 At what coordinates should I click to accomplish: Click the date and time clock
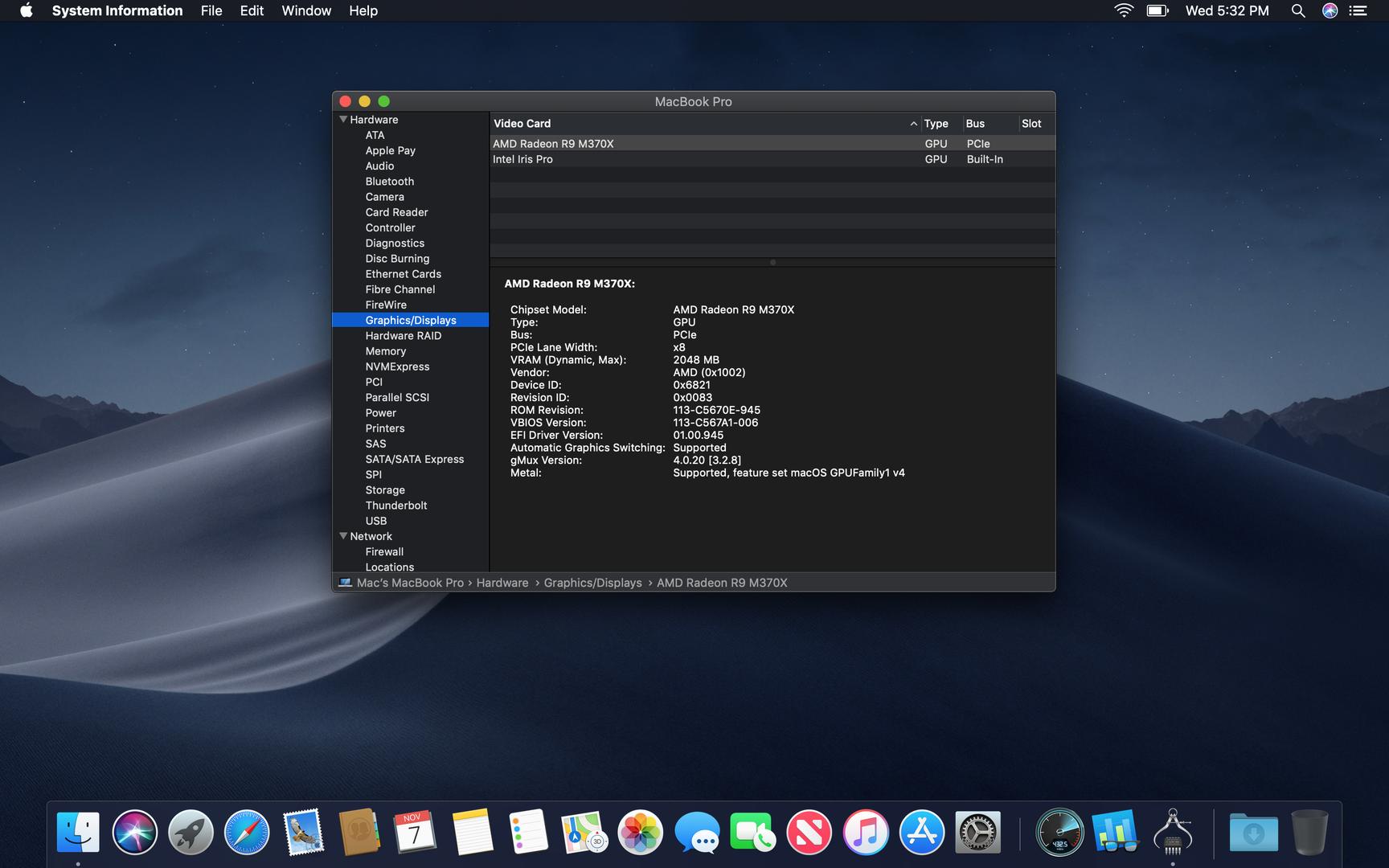point(1227,10)
